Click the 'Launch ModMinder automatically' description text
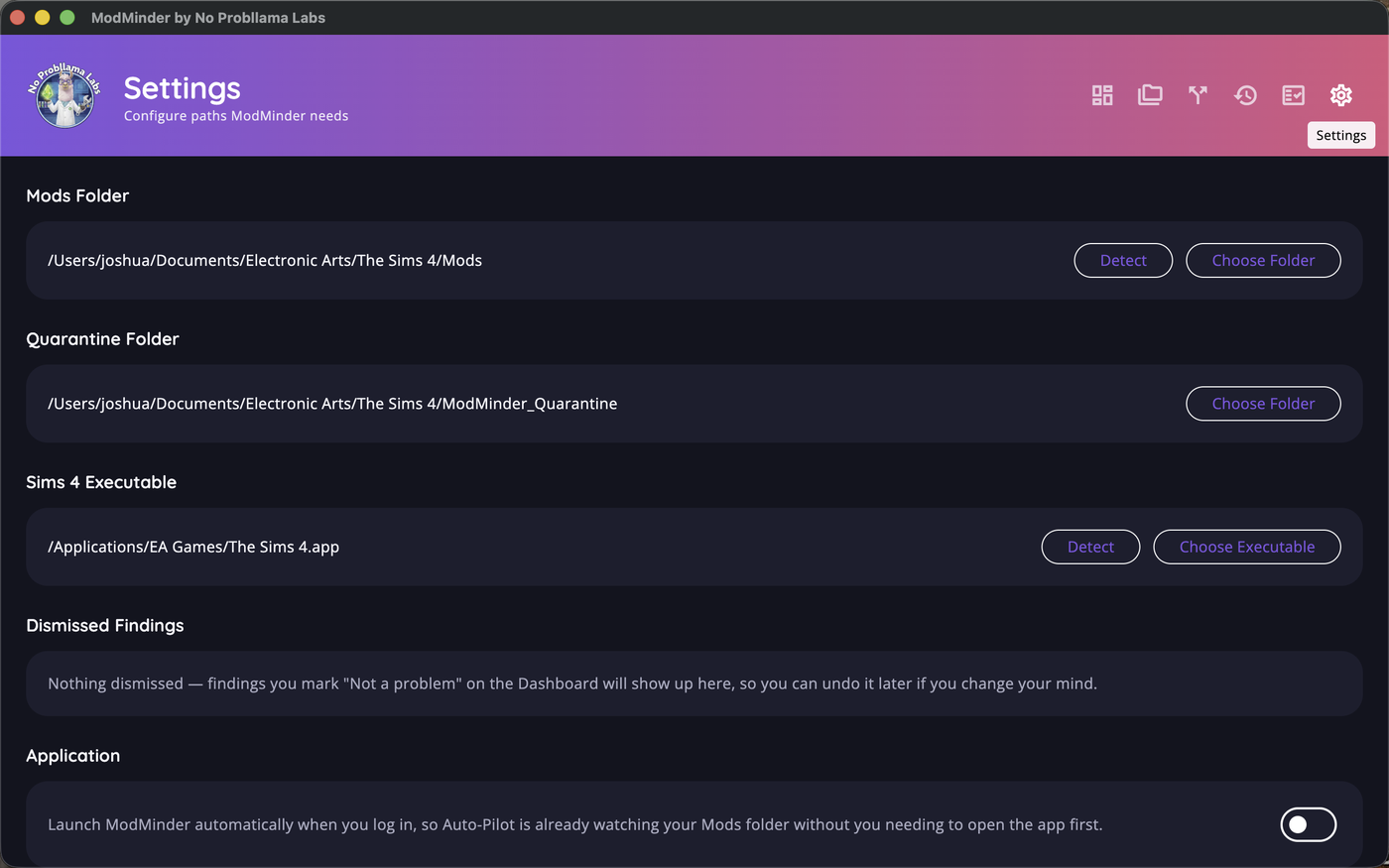This screenshot has height=868, width=1389. pos(575,824)
